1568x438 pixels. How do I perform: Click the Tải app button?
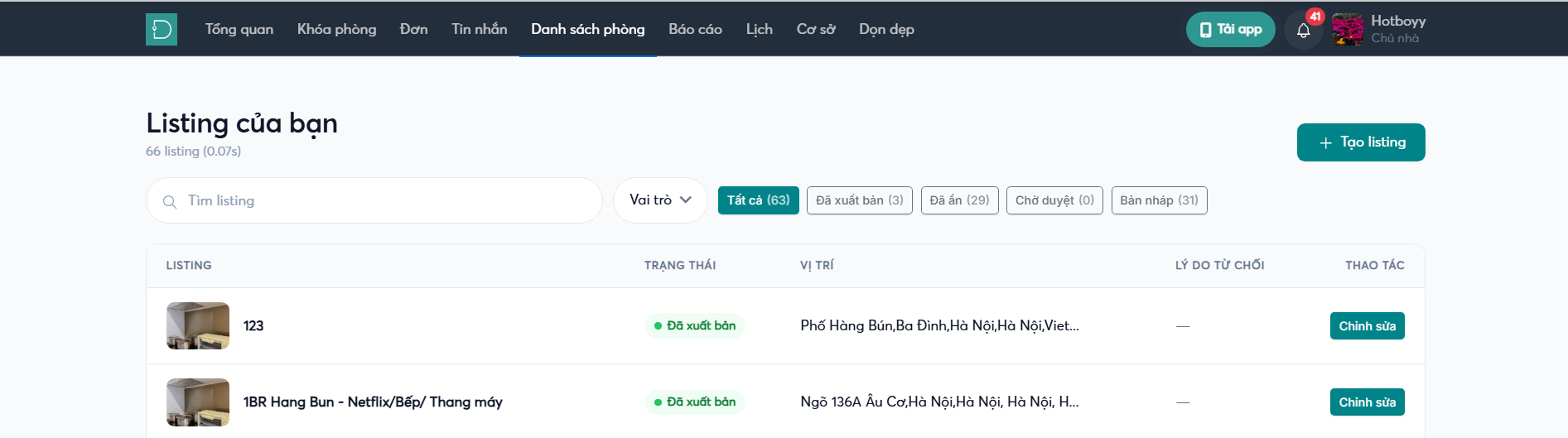[x=1231, y=29]
